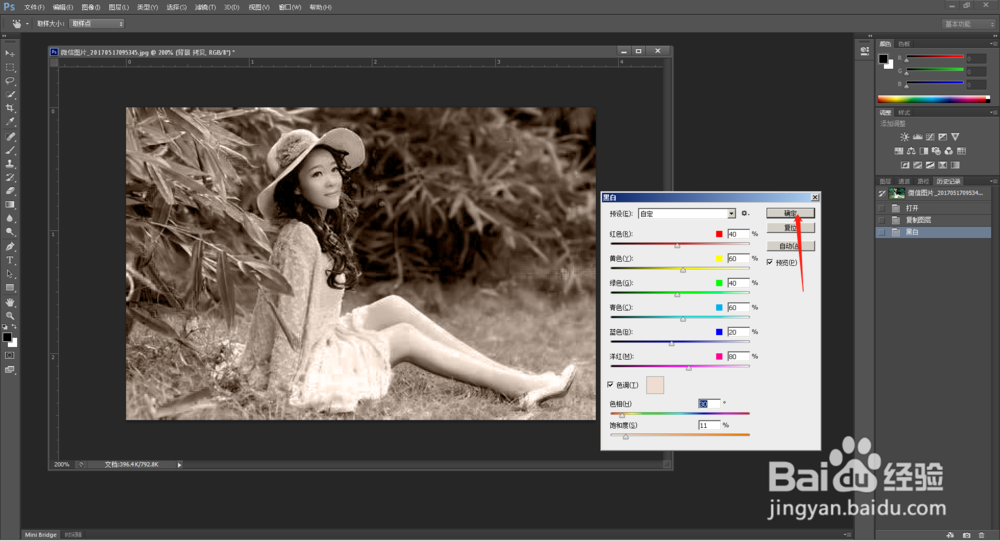Click the 确定 OK button
The image size is (1000, 542).
[x=790, y=213]
